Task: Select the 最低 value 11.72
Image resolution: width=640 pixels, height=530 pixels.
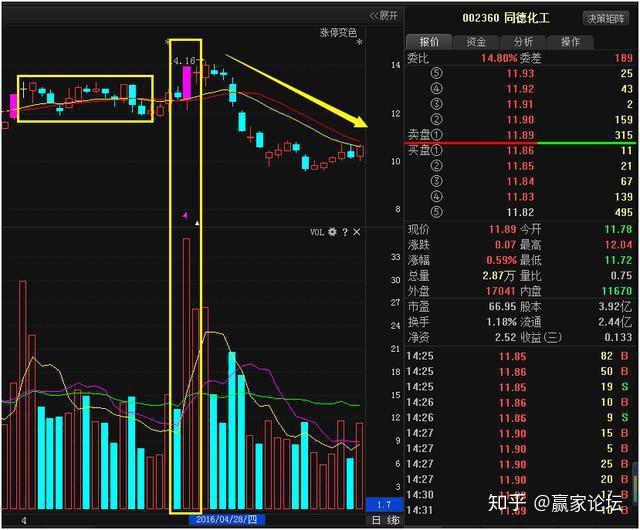Action: (x=618, y=260)
